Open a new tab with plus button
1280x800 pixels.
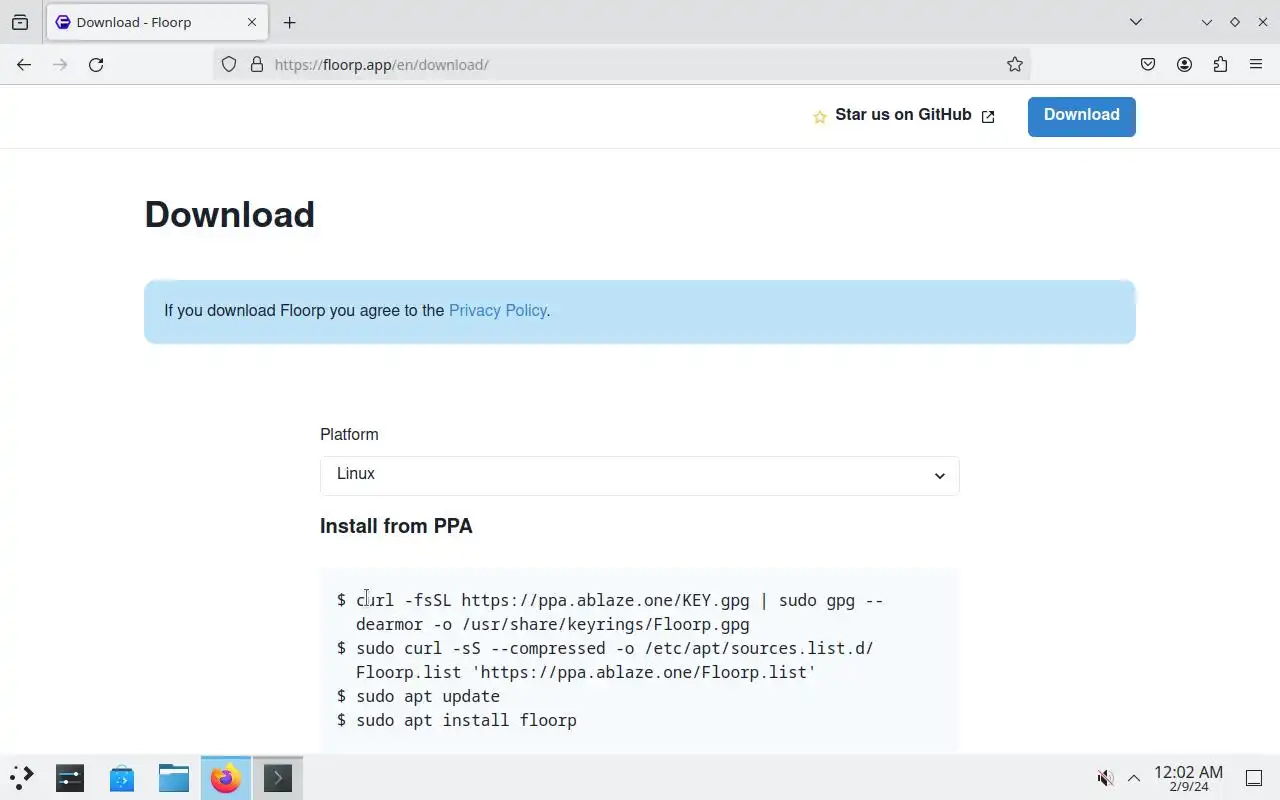(x=289, y=22)
